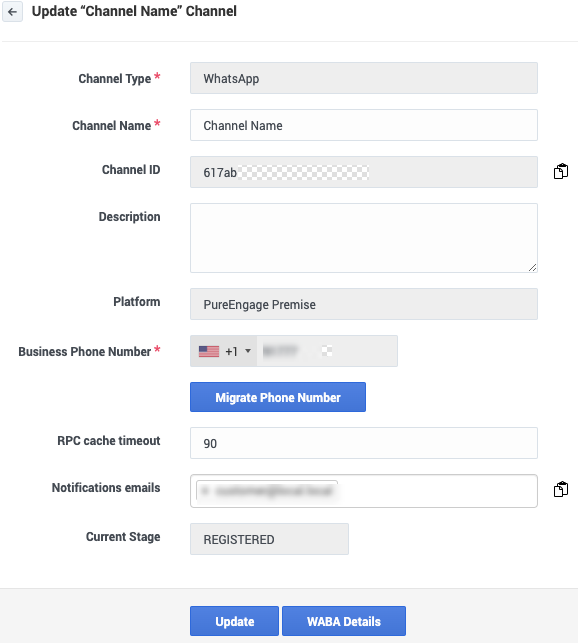This screenshot has height=643, width=578.
Task: Copy the notification emails to clipboard
Action: click(x=560, y=489)
